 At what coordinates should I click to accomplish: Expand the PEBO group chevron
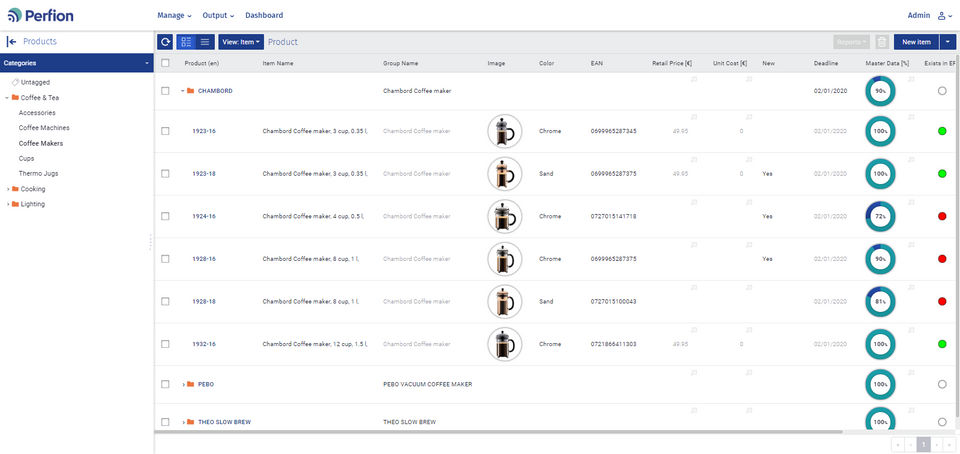tap(183, 384)
